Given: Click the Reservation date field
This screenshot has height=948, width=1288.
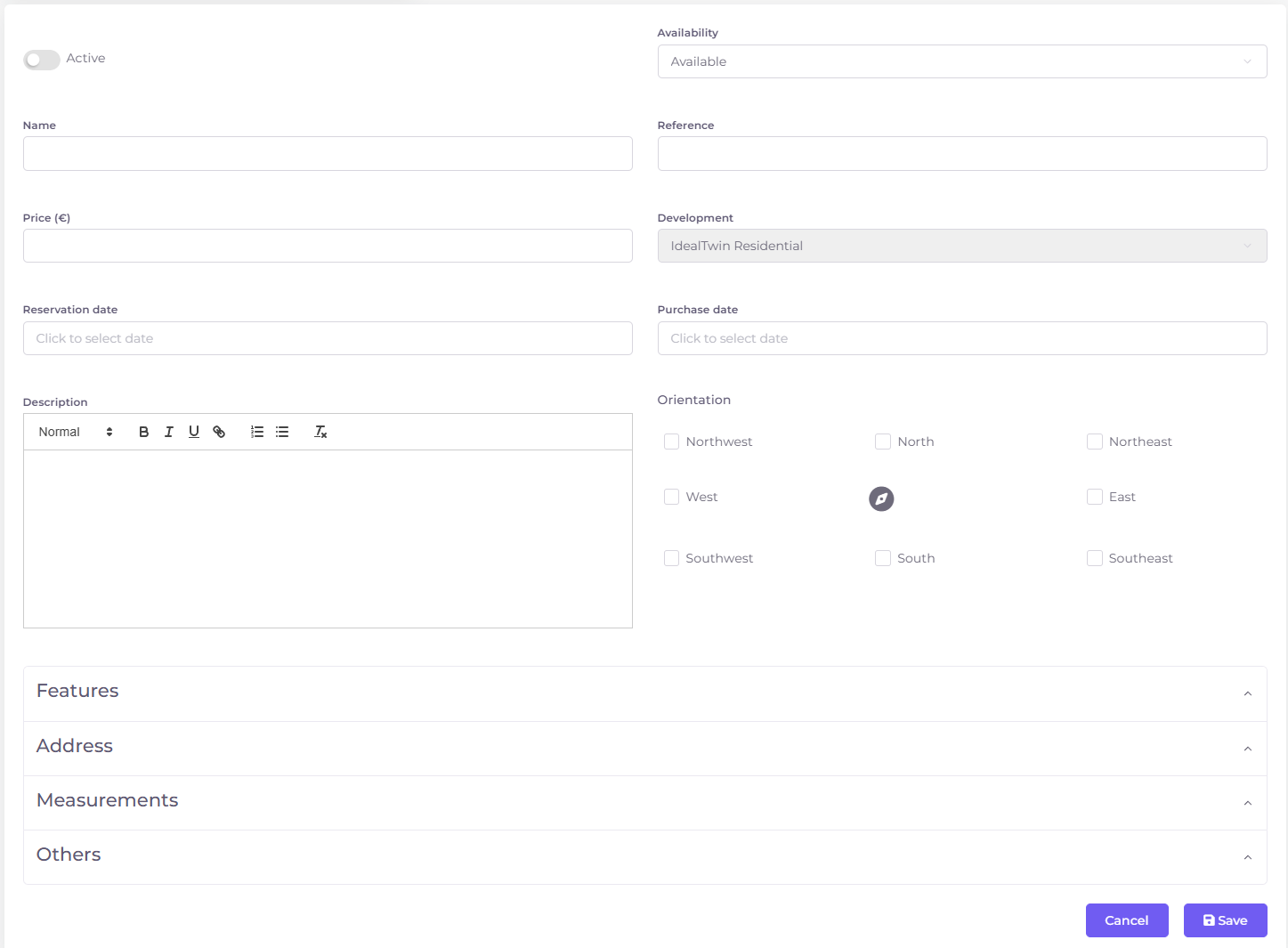Looking at the screenshot, I should (328, 338).
